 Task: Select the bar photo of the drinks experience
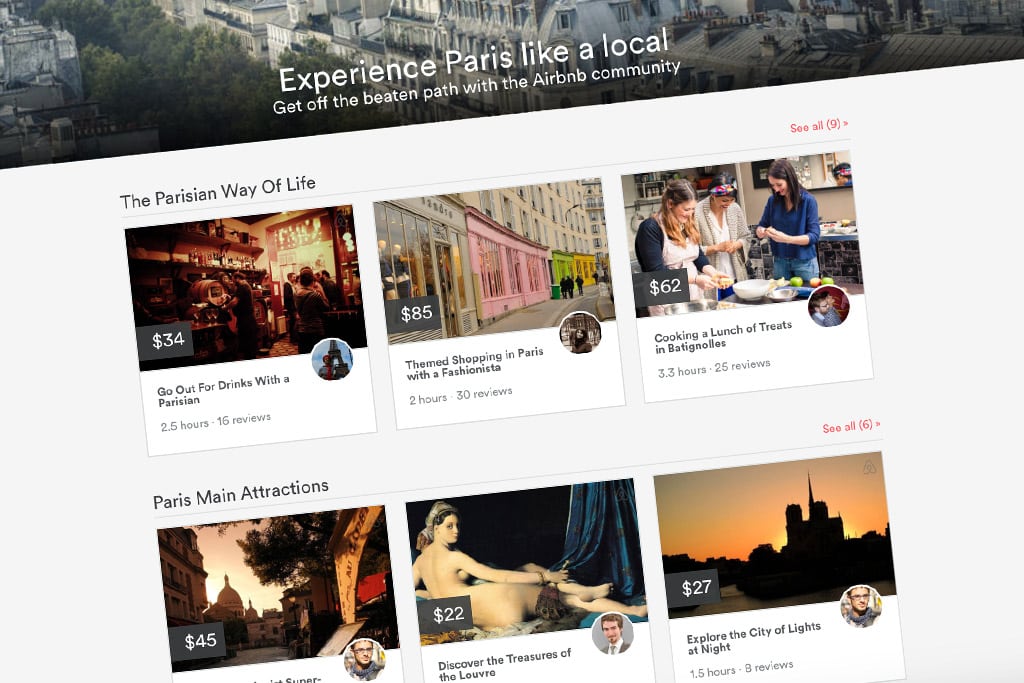(246, 287)
